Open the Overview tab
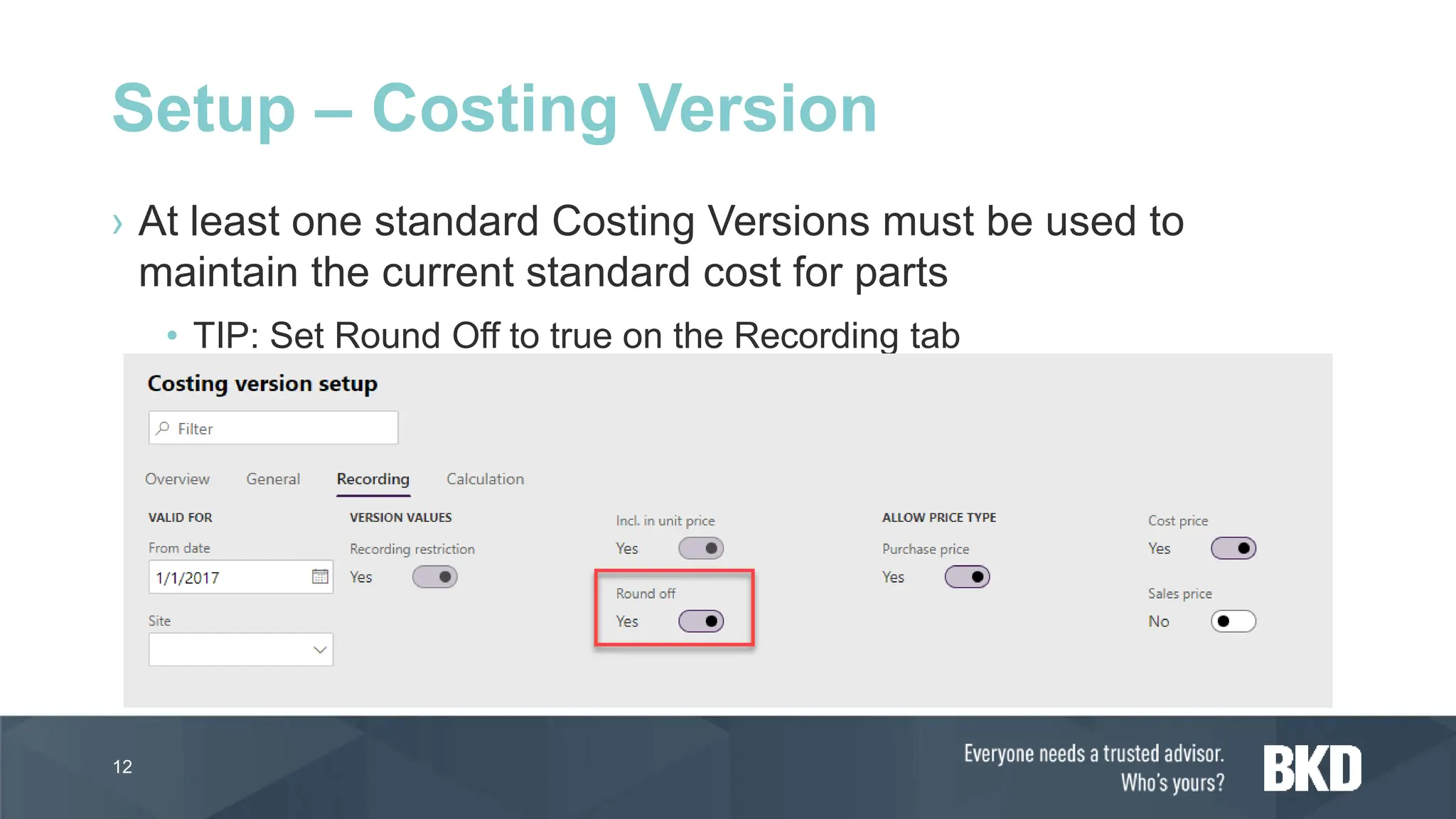Image resolution: width=1456 pixels, height=819 pixels. pyautogui.click(x=177, y=479)
